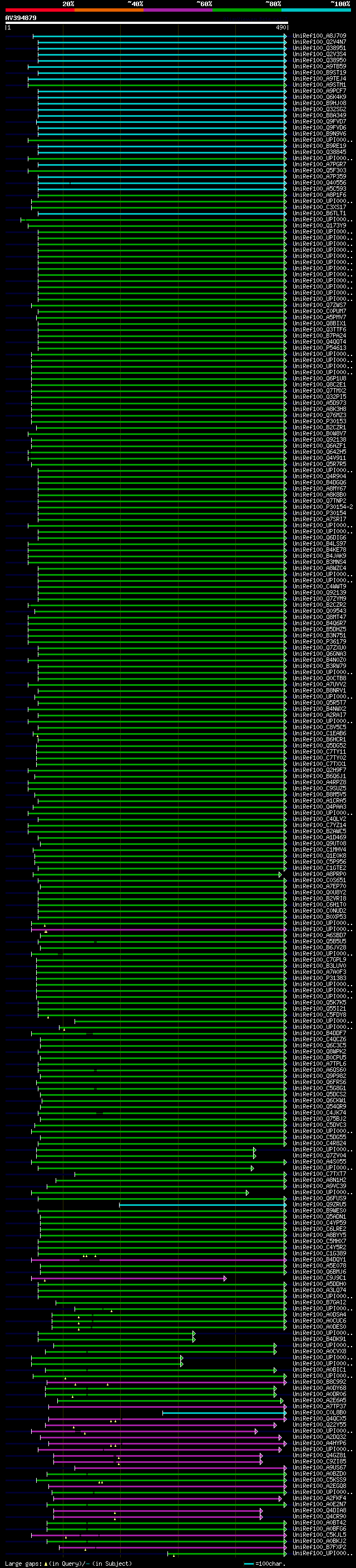Open hit UniRef100_Q2V3S4
The image size is (356, 1568).
(319, 54)
